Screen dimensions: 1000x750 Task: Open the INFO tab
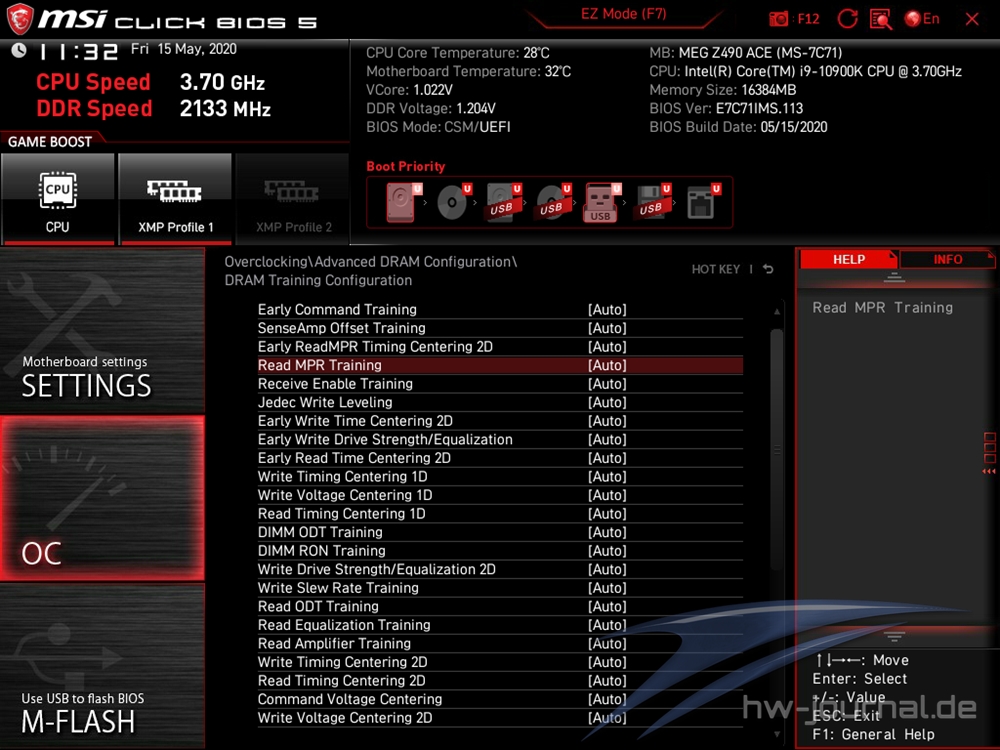coord(947,260)
